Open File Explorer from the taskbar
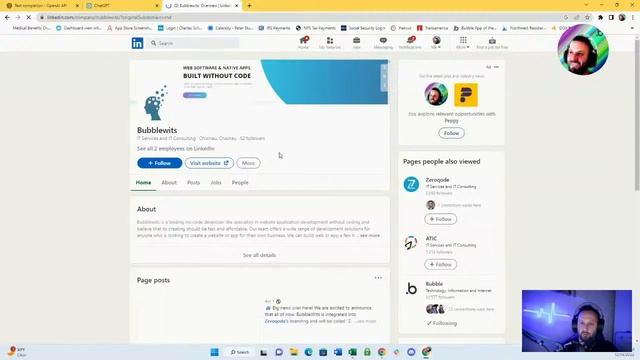Screen dimensions: 640x360 293,352
